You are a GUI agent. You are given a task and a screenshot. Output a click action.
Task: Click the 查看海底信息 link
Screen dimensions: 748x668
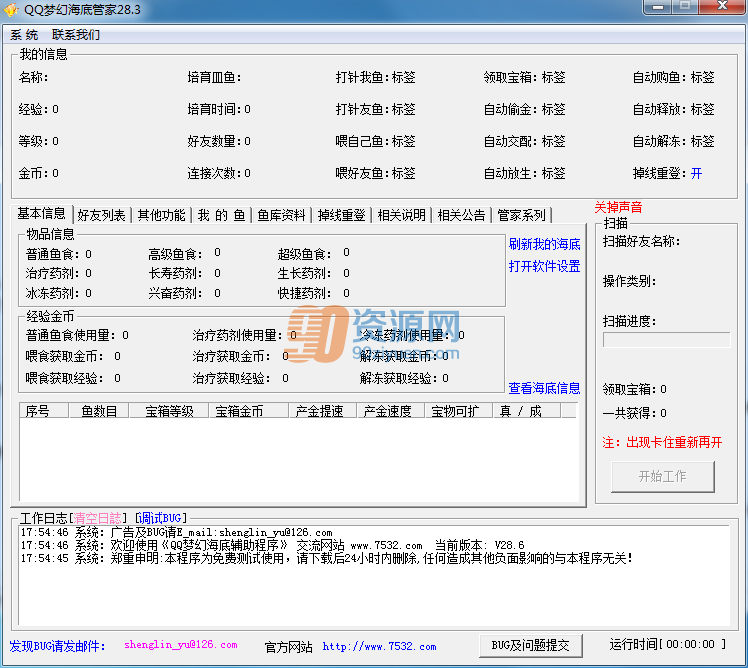544,388
